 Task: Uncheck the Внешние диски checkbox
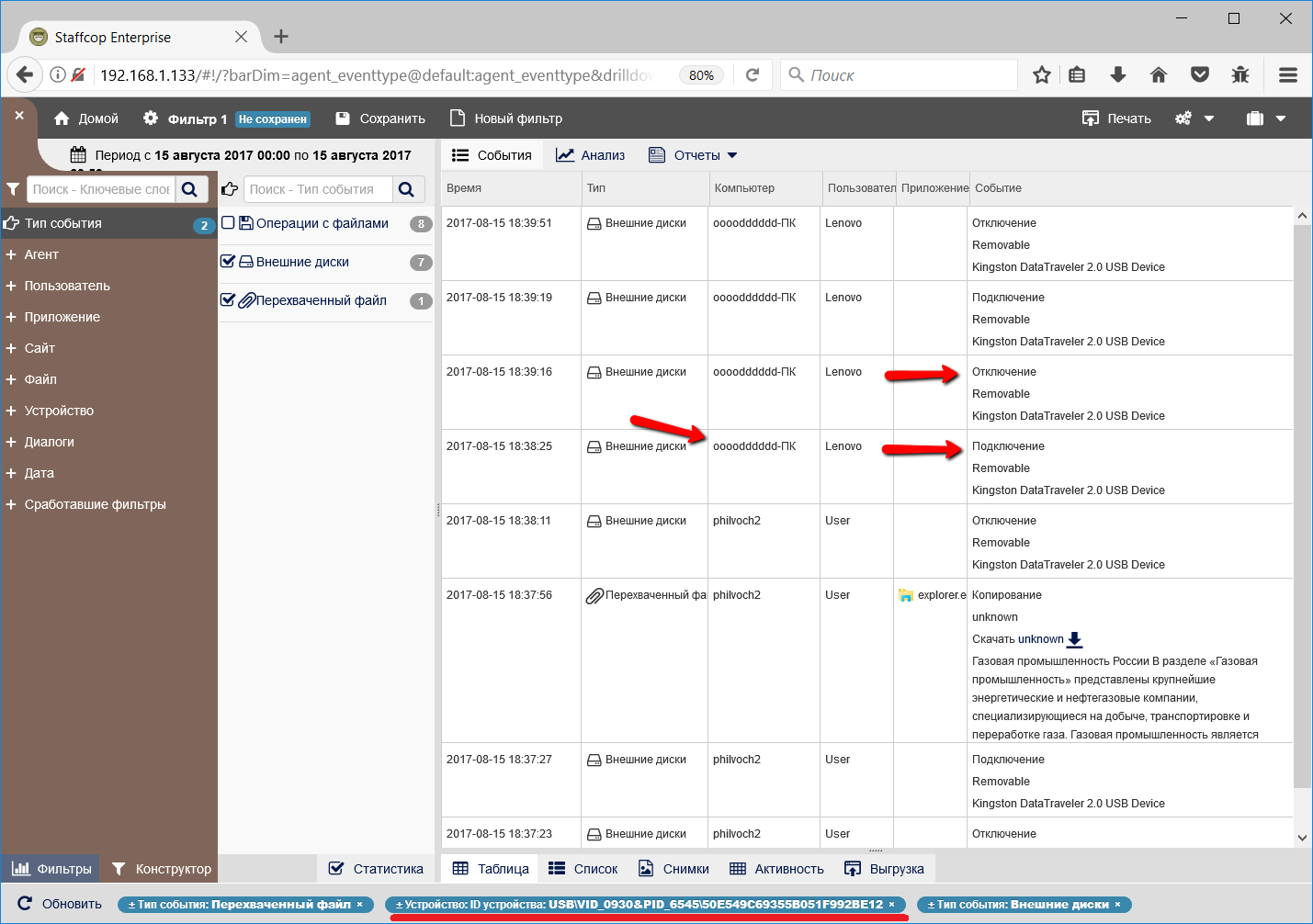click(228, 262)
